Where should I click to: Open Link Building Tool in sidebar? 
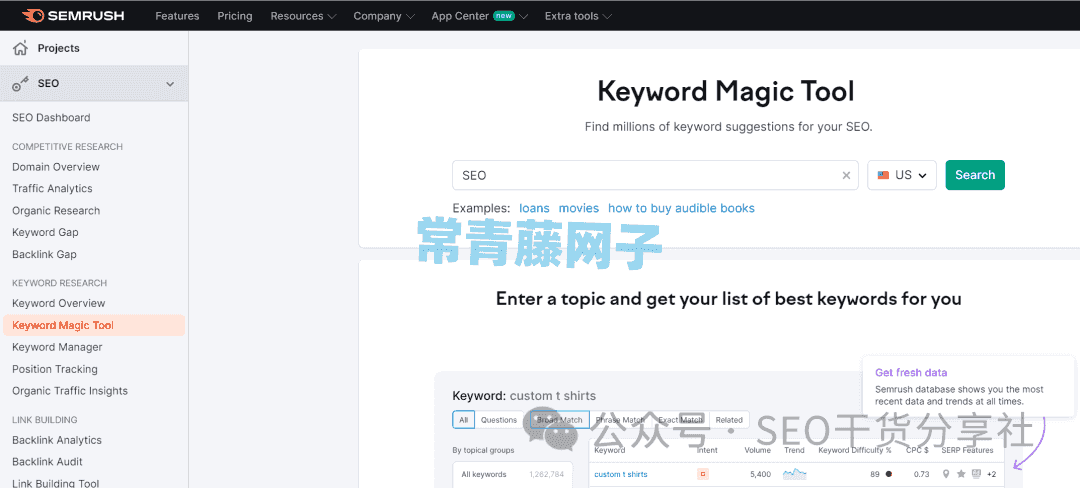[56, 483]
